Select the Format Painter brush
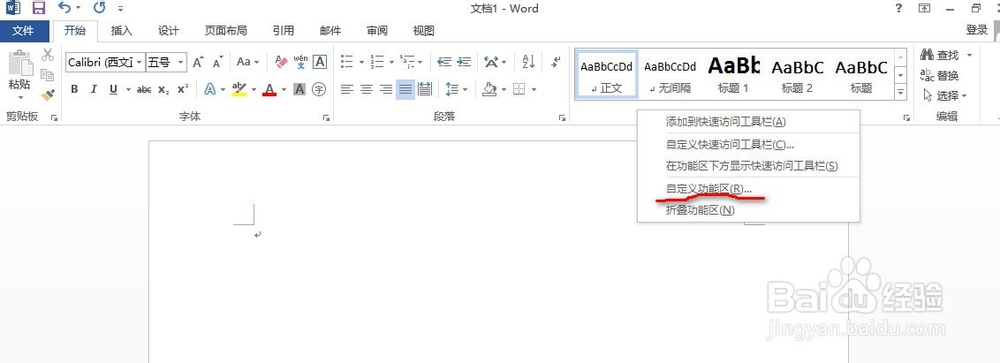The width and height of the screenshot is (1000, 363). (x=48, y=94)
